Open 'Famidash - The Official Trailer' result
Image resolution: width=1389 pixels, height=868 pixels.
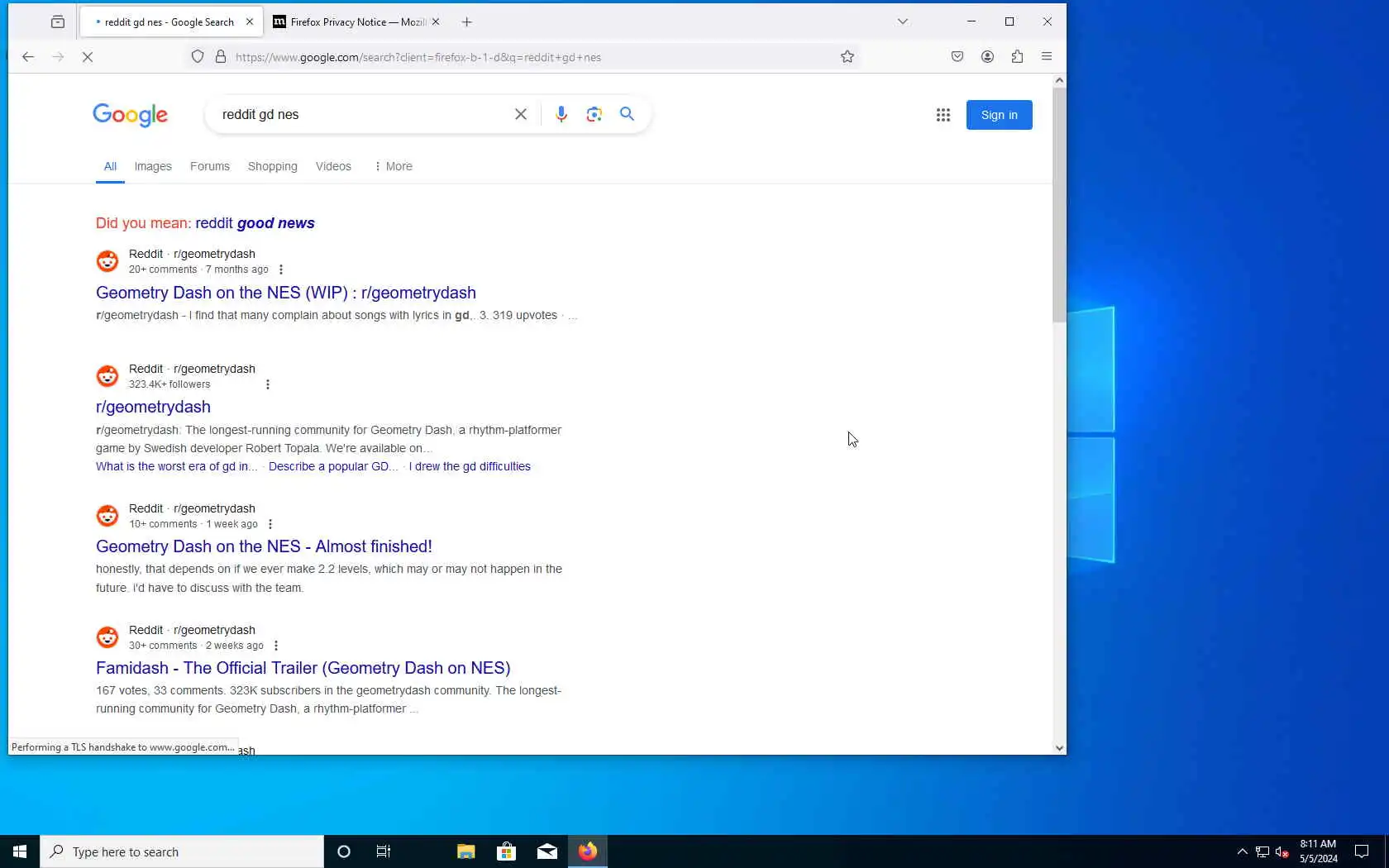(303, 668)
